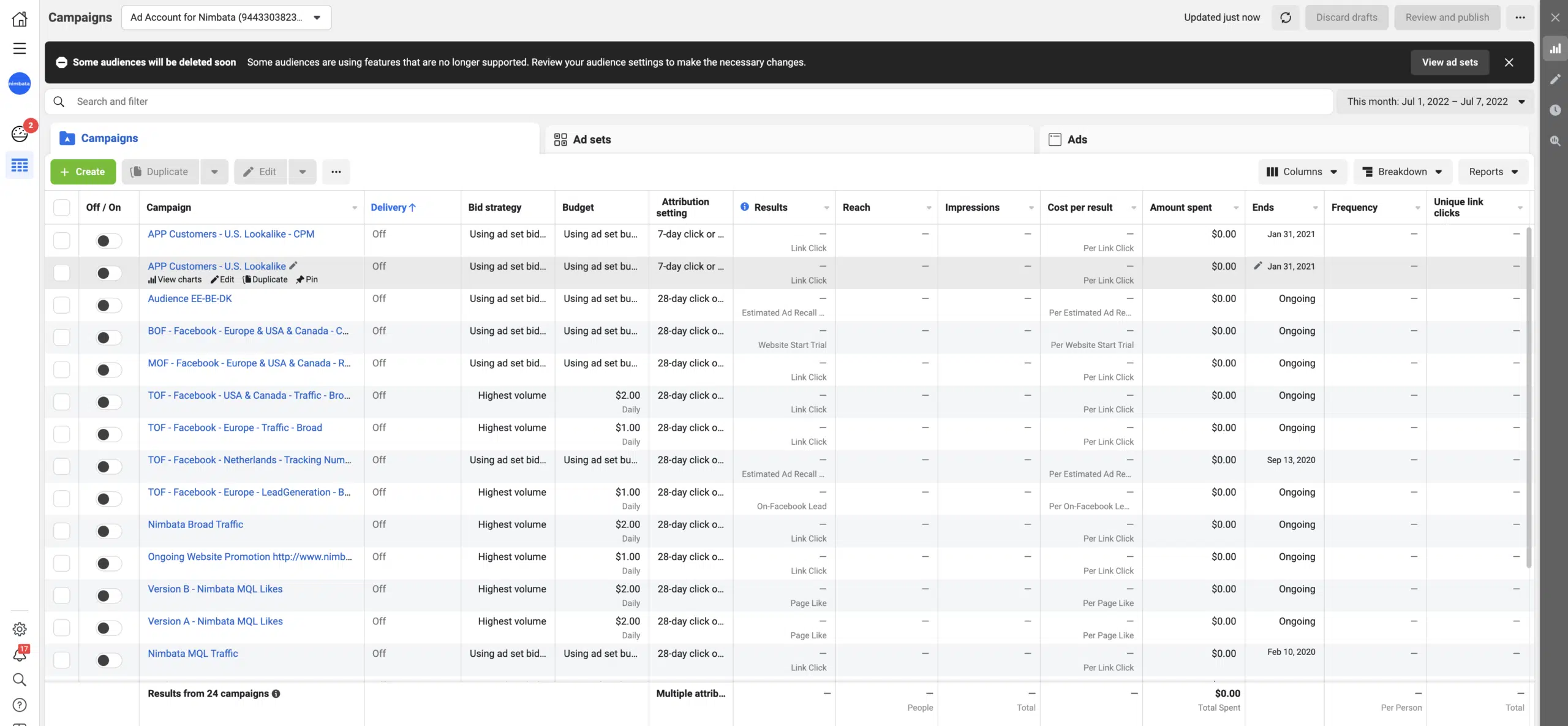Click the toolbar more actions ellipsis
Viewport: 1568px width, 726px height.
pyautogui.click(x=336, y=172)
